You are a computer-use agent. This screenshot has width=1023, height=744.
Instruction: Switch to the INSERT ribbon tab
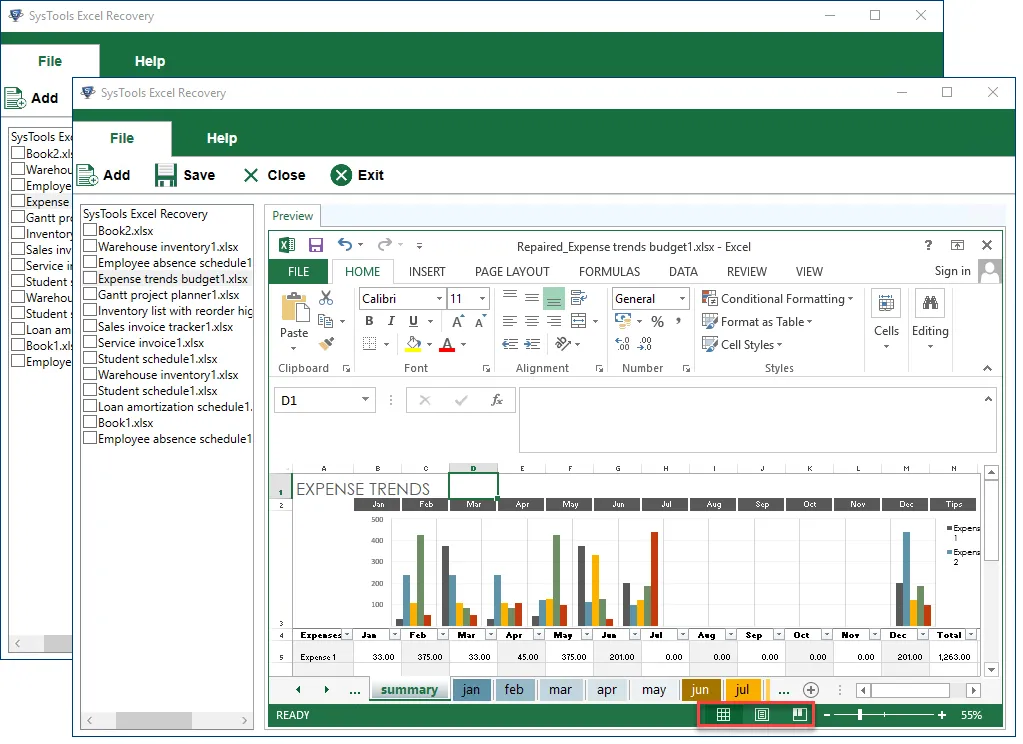427,271
